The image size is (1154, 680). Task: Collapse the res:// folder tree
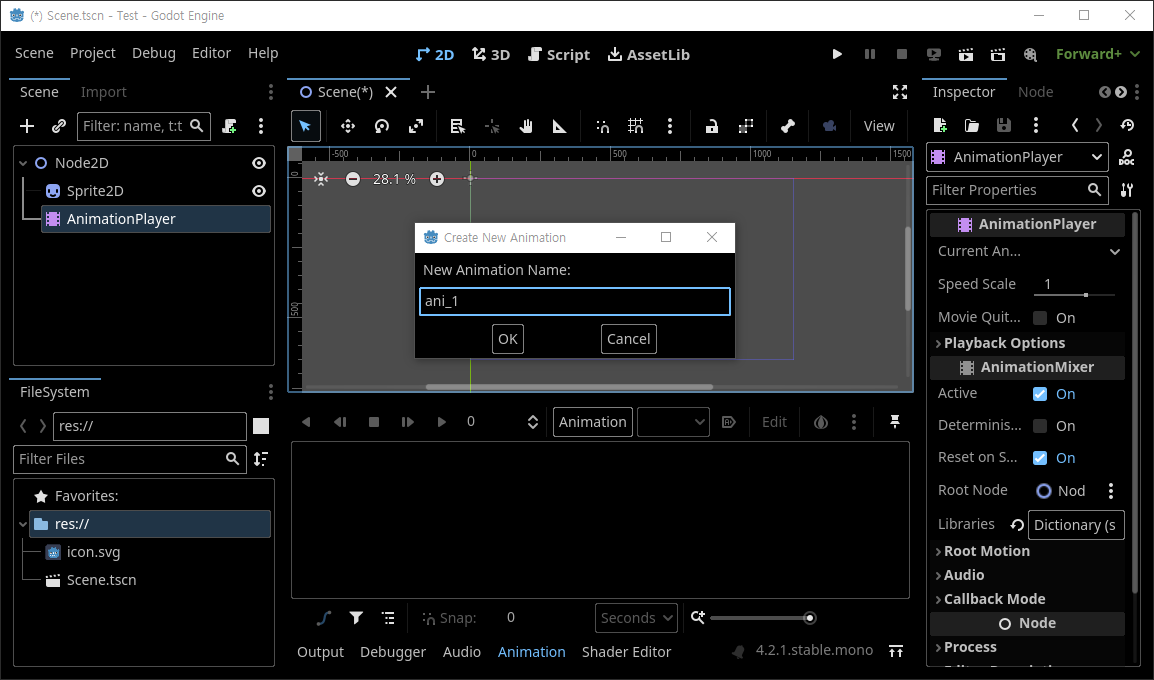click(x=23, y=524)
